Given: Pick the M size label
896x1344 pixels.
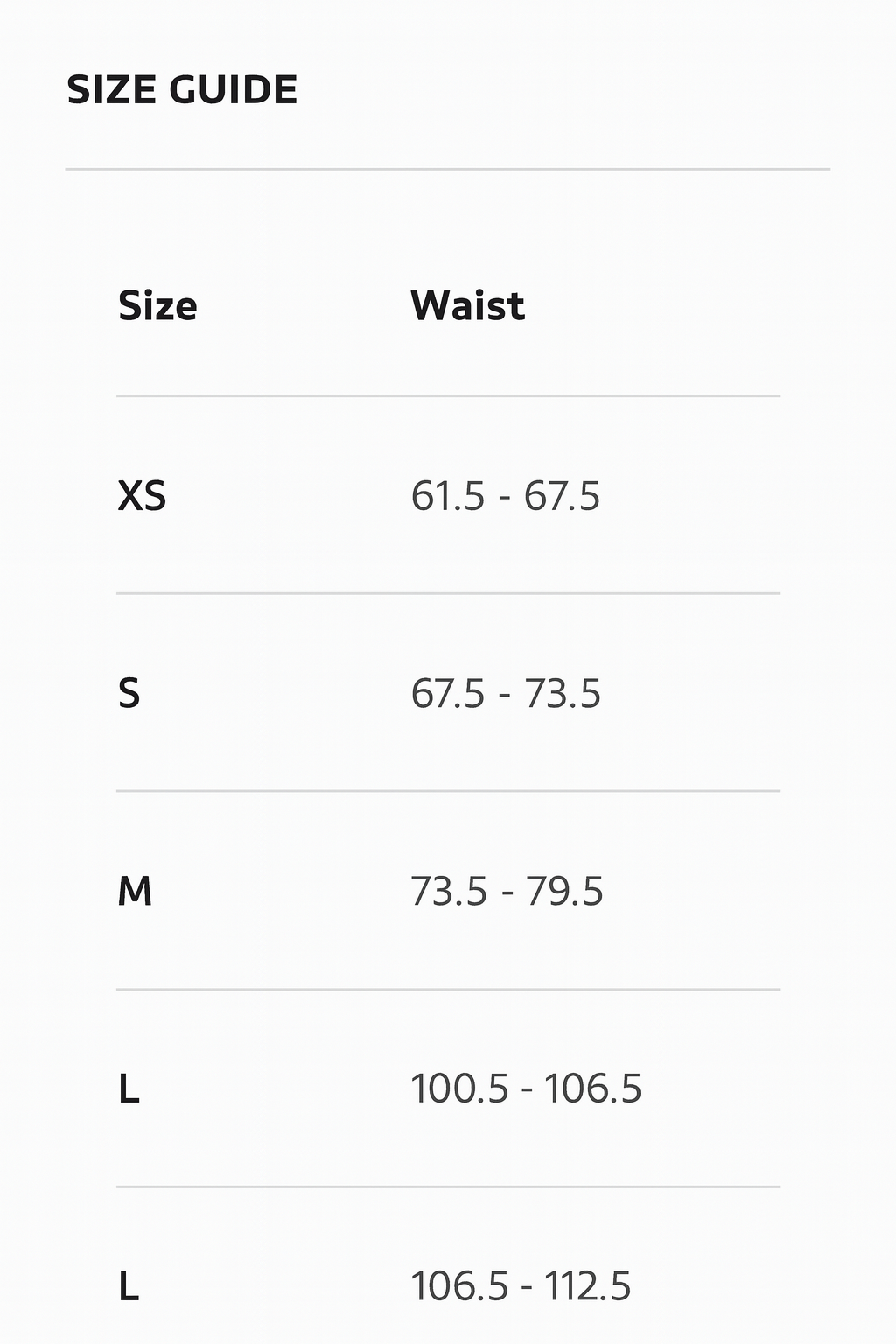Looking at the screenshot, I should (x=135, y=892).
